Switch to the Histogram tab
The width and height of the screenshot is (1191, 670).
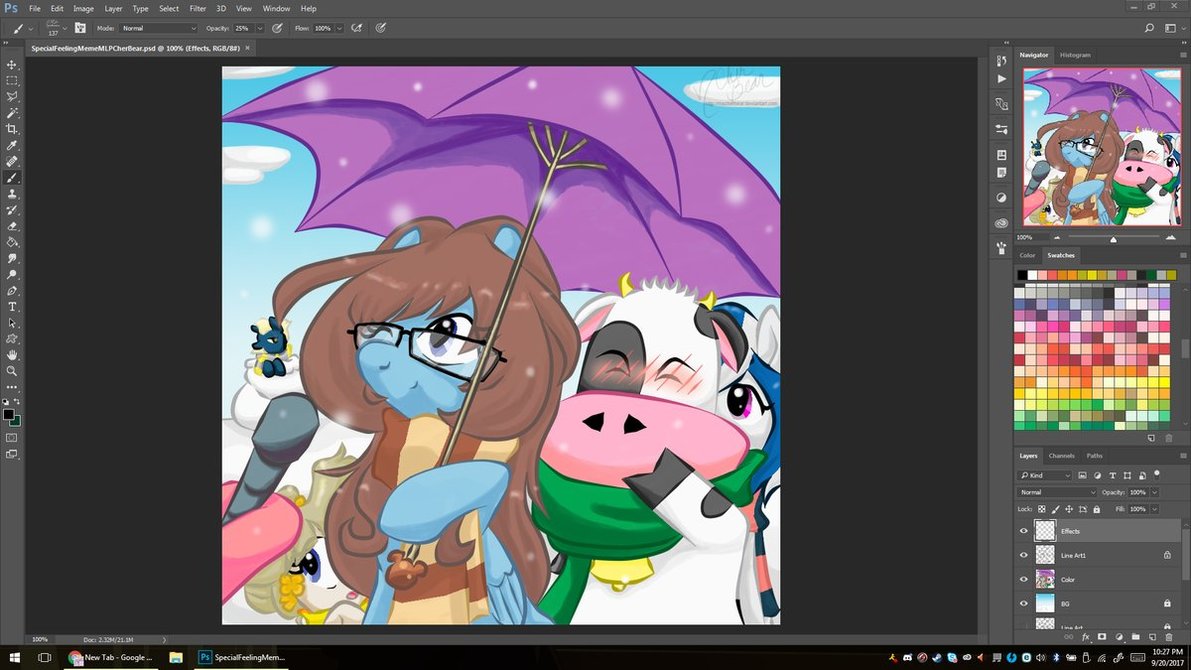coord(1075,55)
